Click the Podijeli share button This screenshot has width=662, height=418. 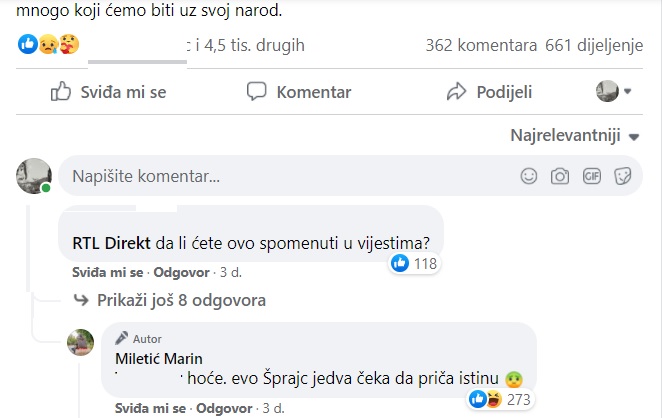[x=489, y=92]
